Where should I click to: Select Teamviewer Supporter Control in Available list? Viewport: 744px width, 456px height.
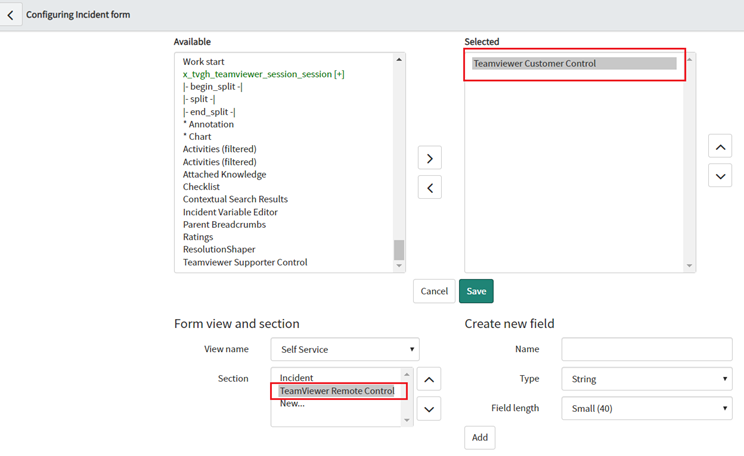pyautogui.click(x=245, y=262)
